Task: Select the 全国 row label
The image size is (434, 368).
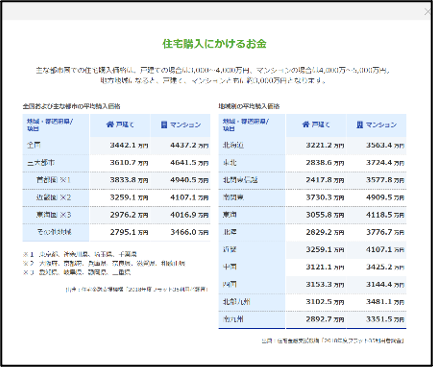Action: coord(34,145)
